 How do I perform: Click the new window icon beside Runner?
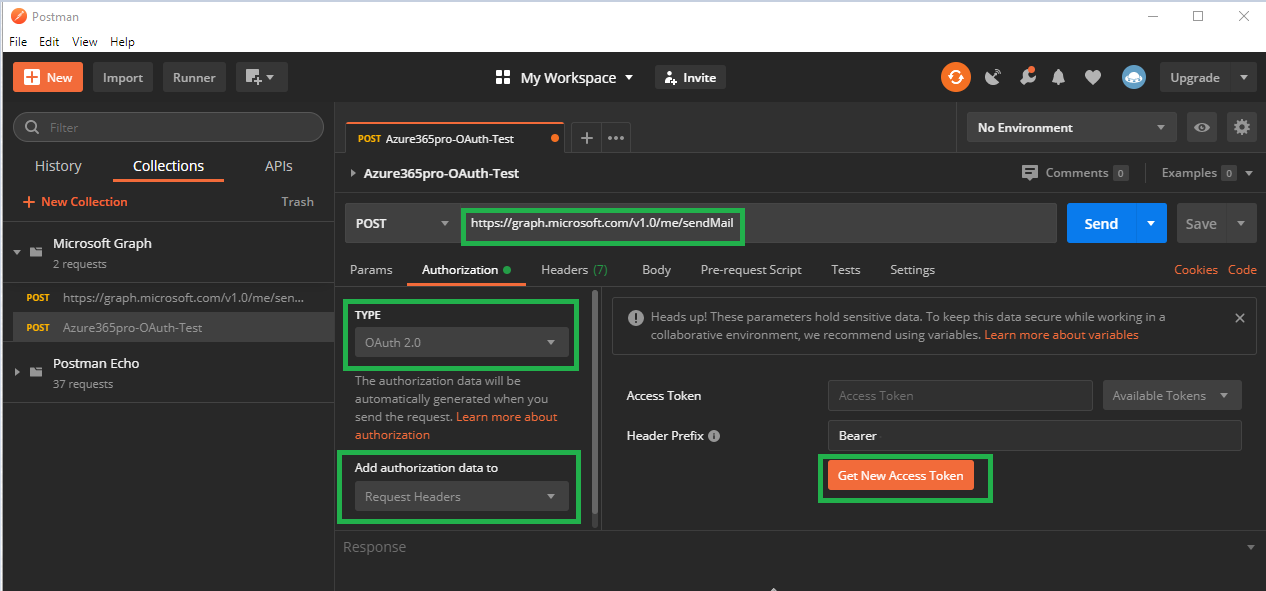[262, 77]
